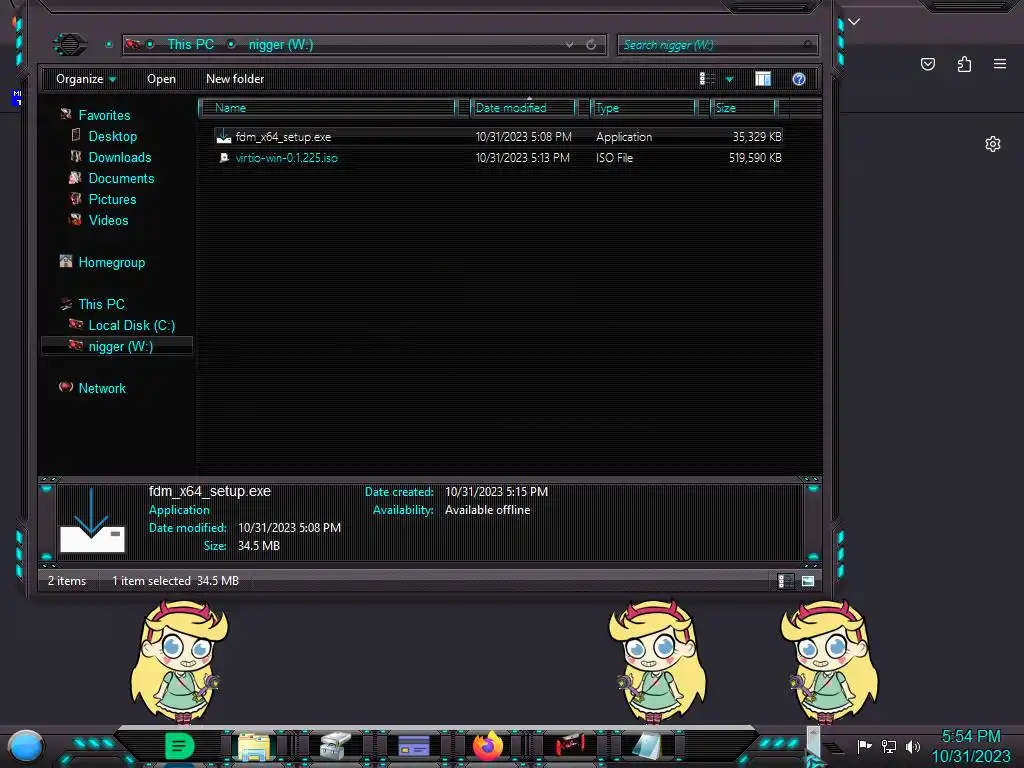Select Network in navigation pane
The image size is (1024, 768).
102,388
